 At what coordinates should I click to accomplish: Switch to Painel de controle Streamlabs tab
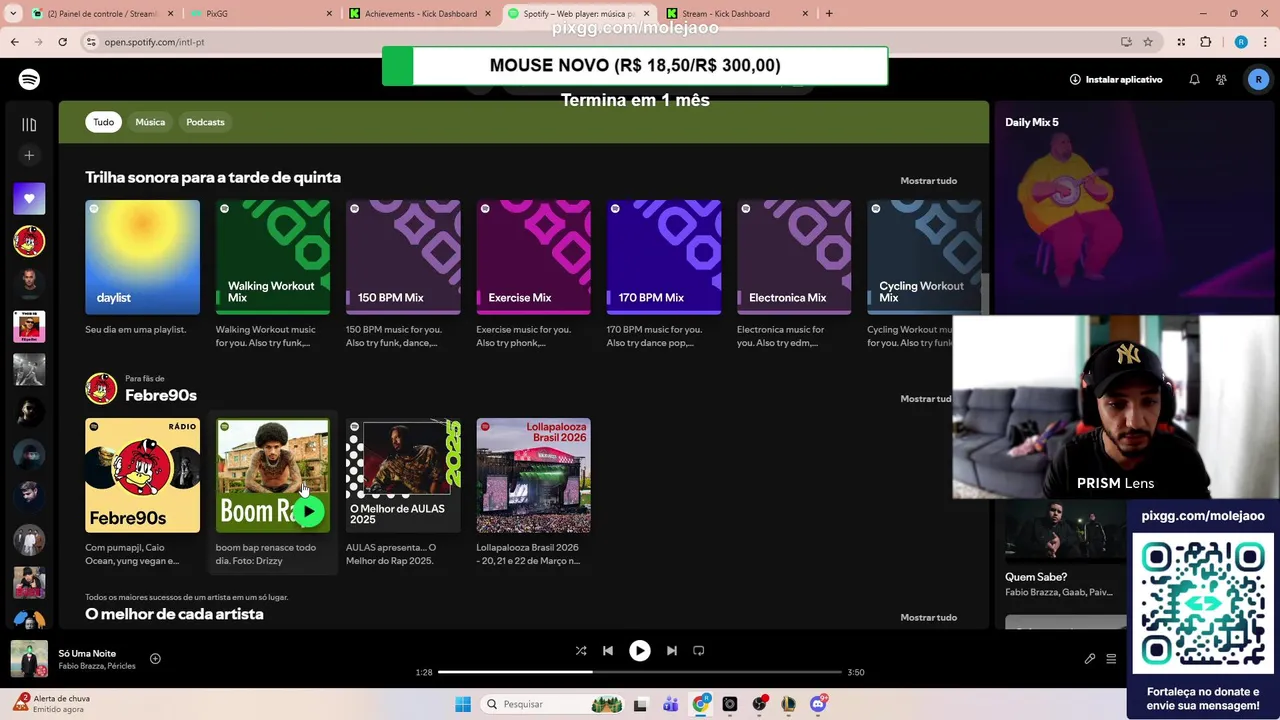[102, 14]
